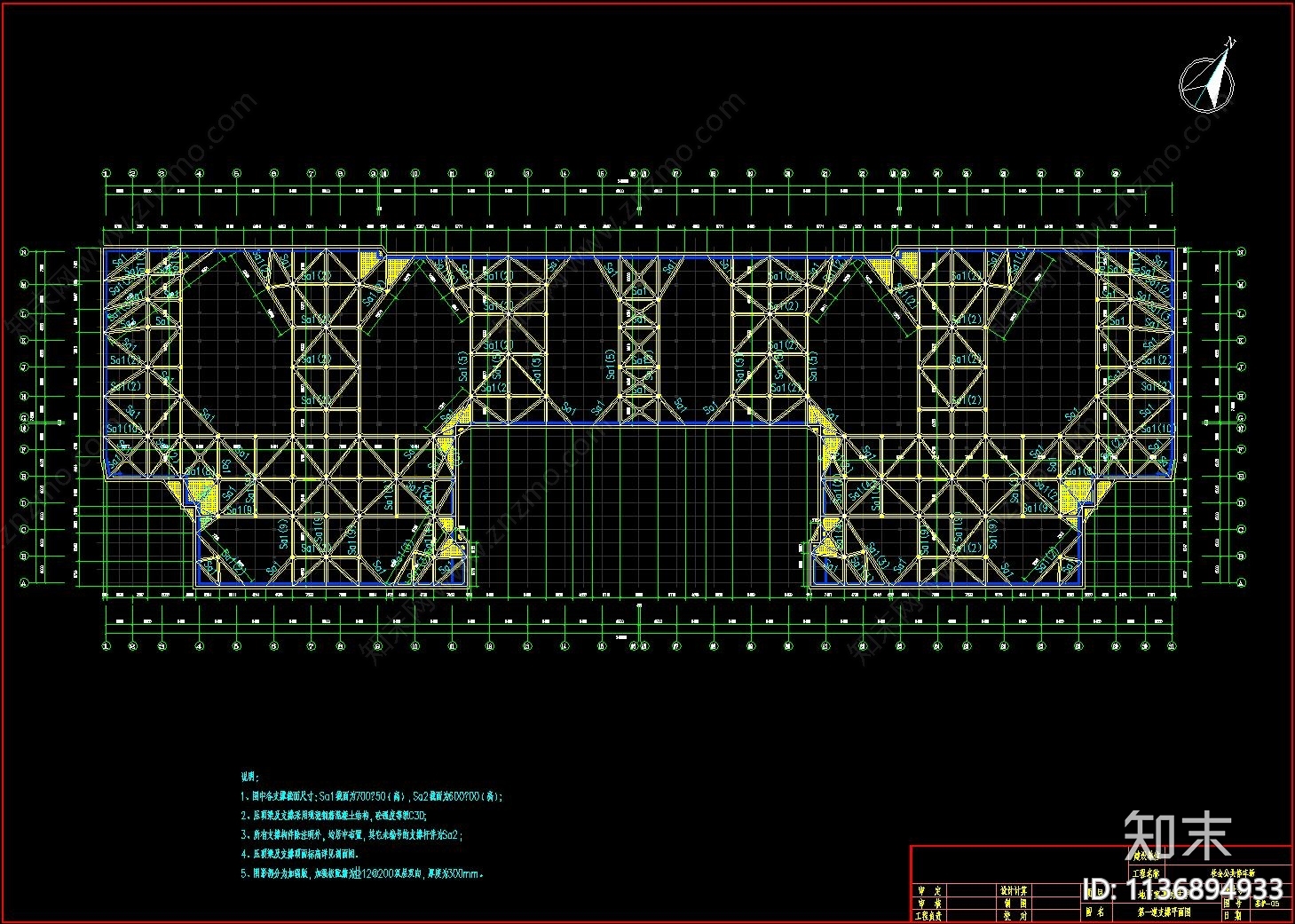The image size is (1295, 924).
Task: Click the '审 定' cell in title block
Action: tap(929, 891)
